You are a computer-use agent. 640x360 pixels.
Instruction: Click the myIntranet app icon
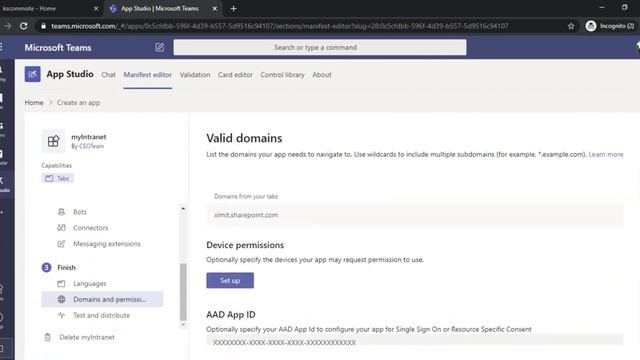point(53,141)
